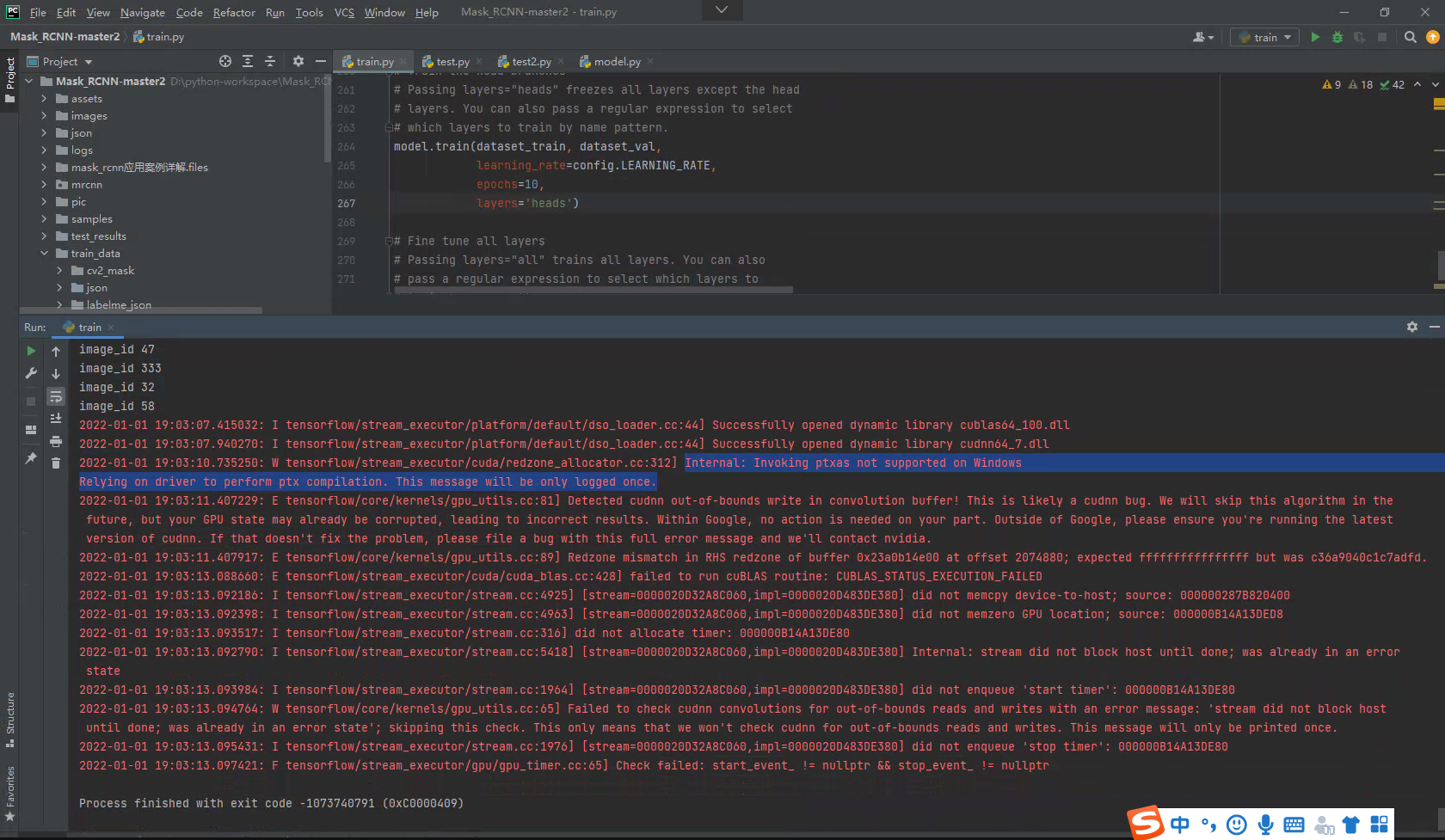Restore layout icon in Run sidebar
This screenshot has height=840, width=1445.
pos(31,430)
